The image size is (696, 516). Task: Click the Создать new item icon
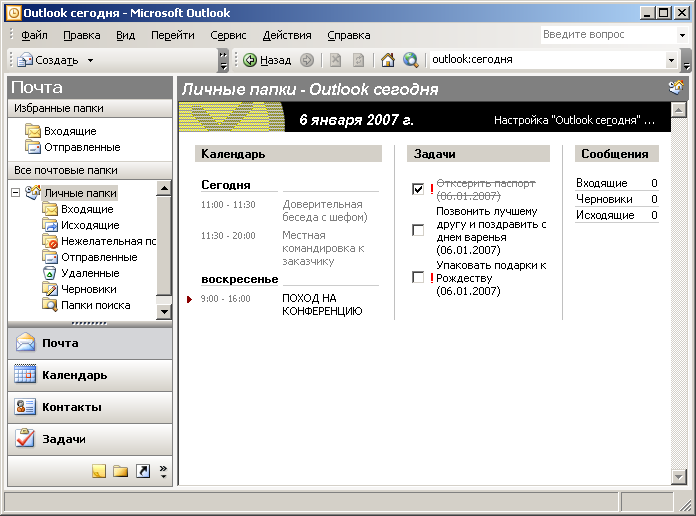tap(25, 60)
